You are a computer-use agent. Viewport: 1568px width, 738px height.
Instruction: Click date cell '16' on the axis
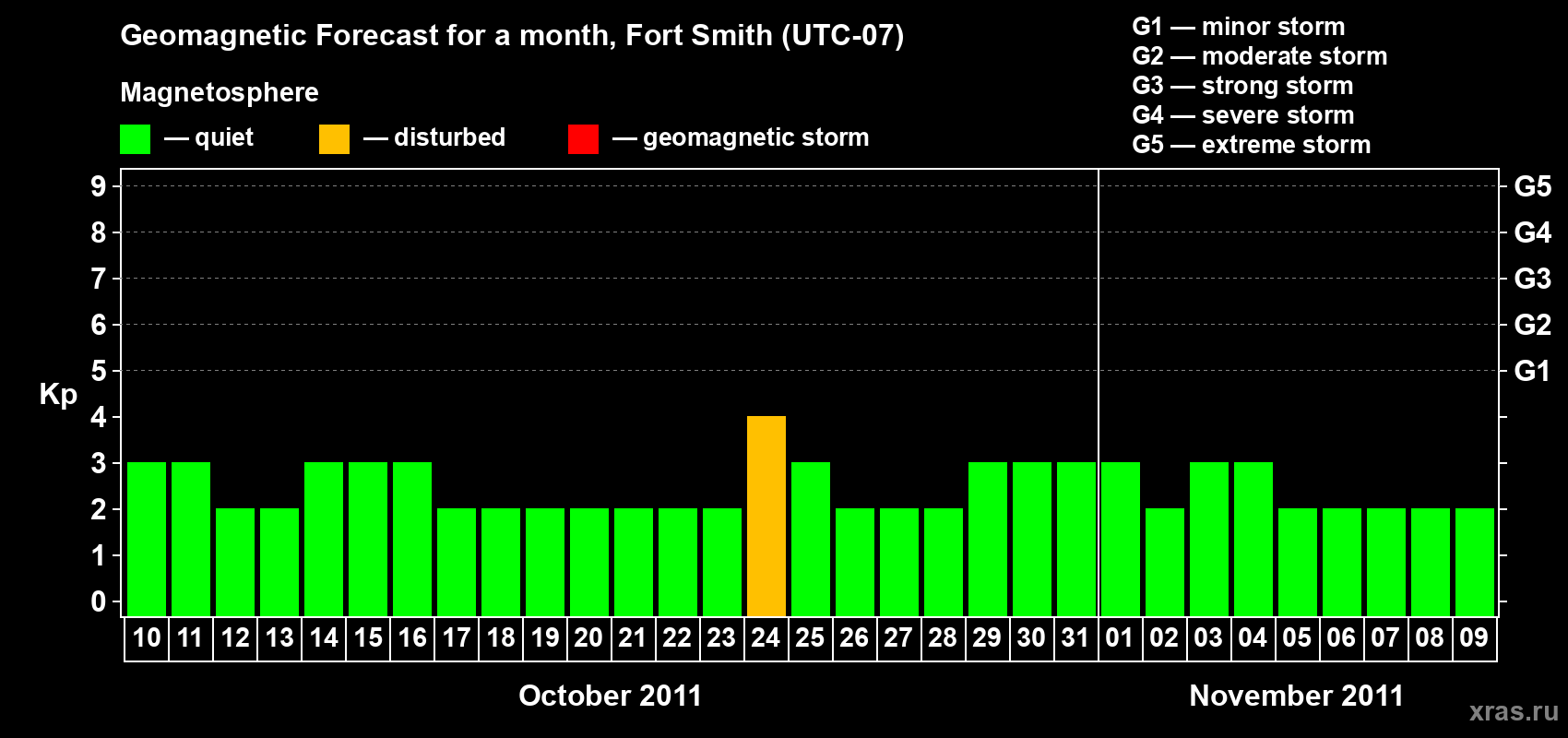[x=412, y=638]
